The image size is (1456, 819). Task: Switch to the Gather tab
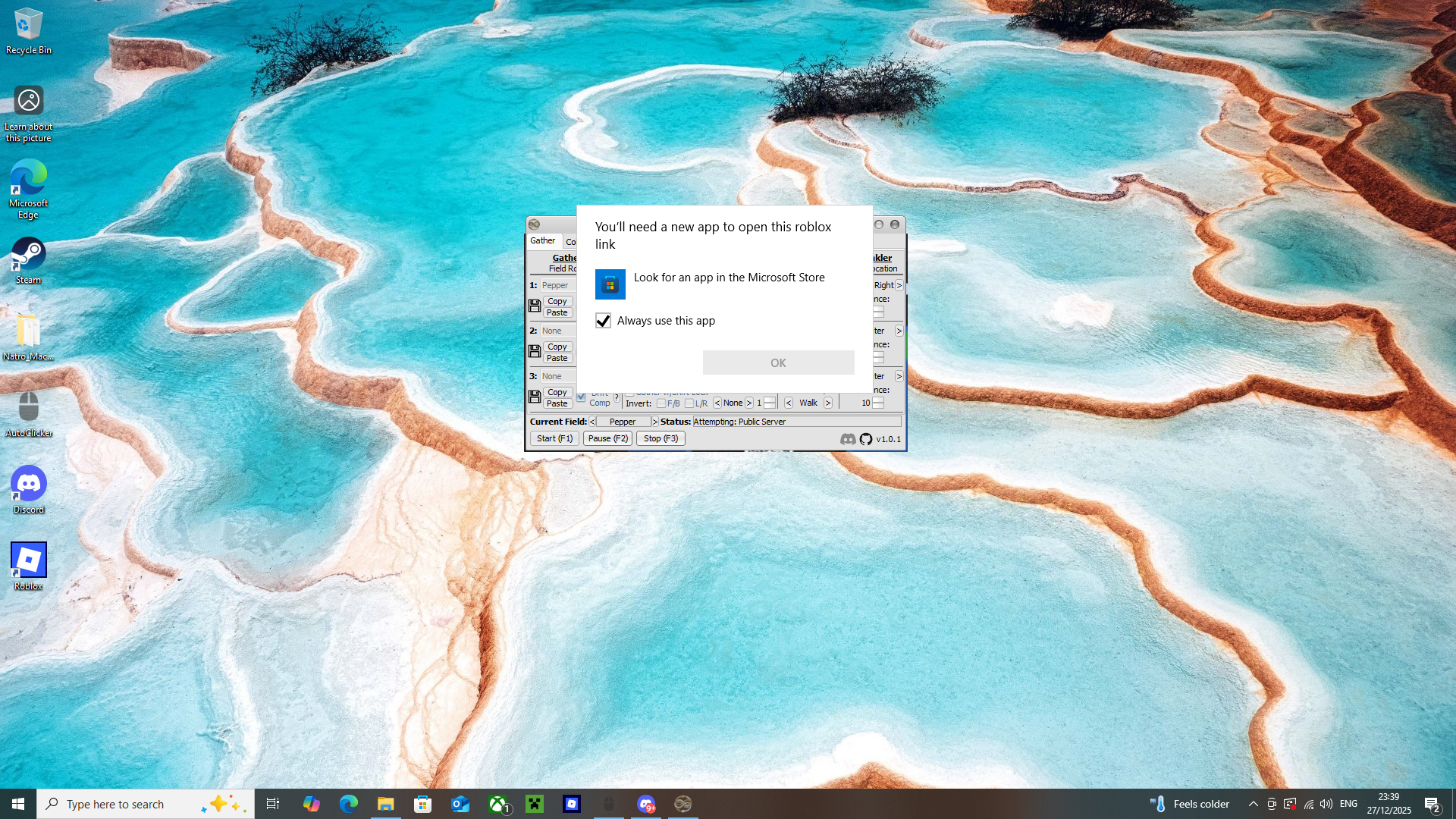point(543,240)
